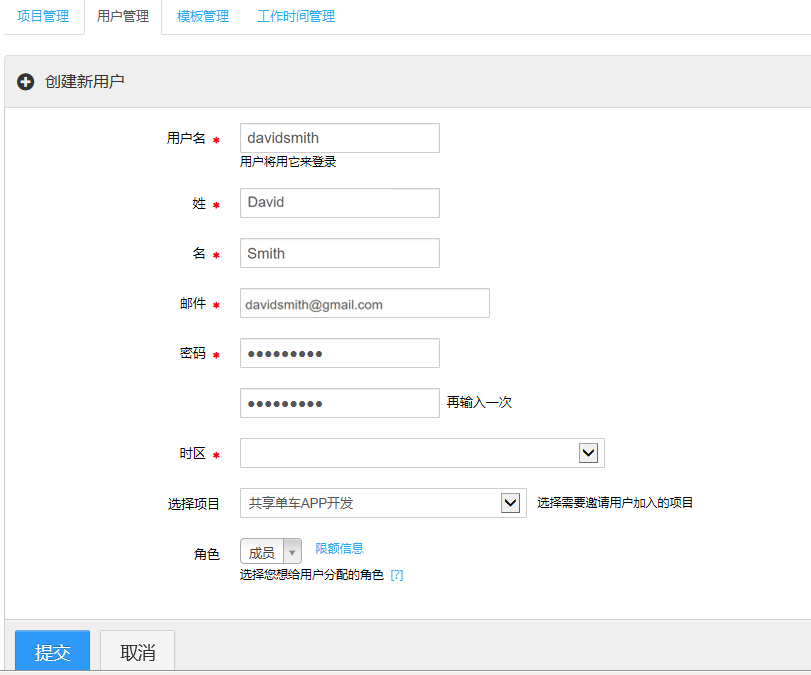Go to the 工作时间管理 tab

[296, 17]
